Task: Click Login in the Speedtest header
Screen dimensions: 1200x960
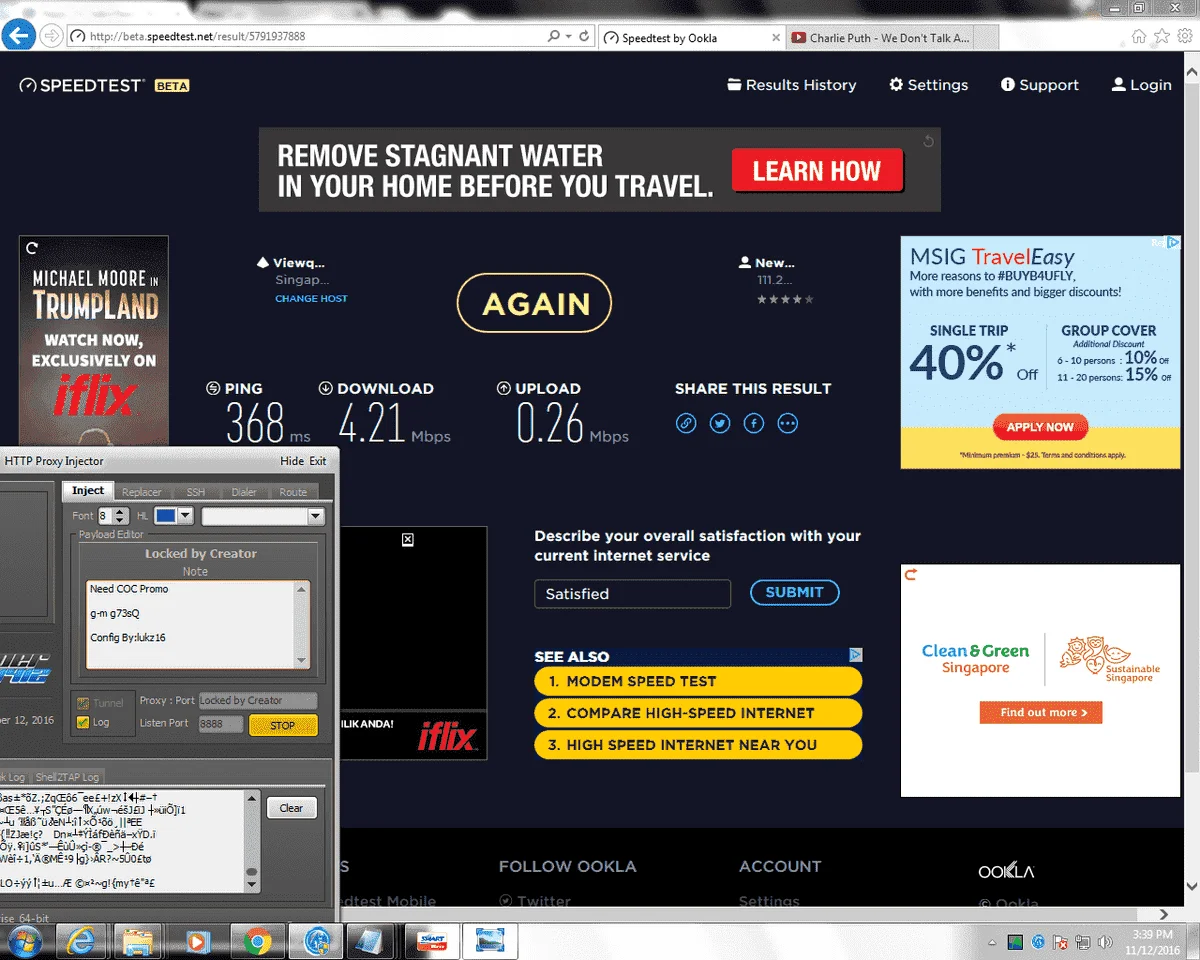Action: coord(1142,85)
